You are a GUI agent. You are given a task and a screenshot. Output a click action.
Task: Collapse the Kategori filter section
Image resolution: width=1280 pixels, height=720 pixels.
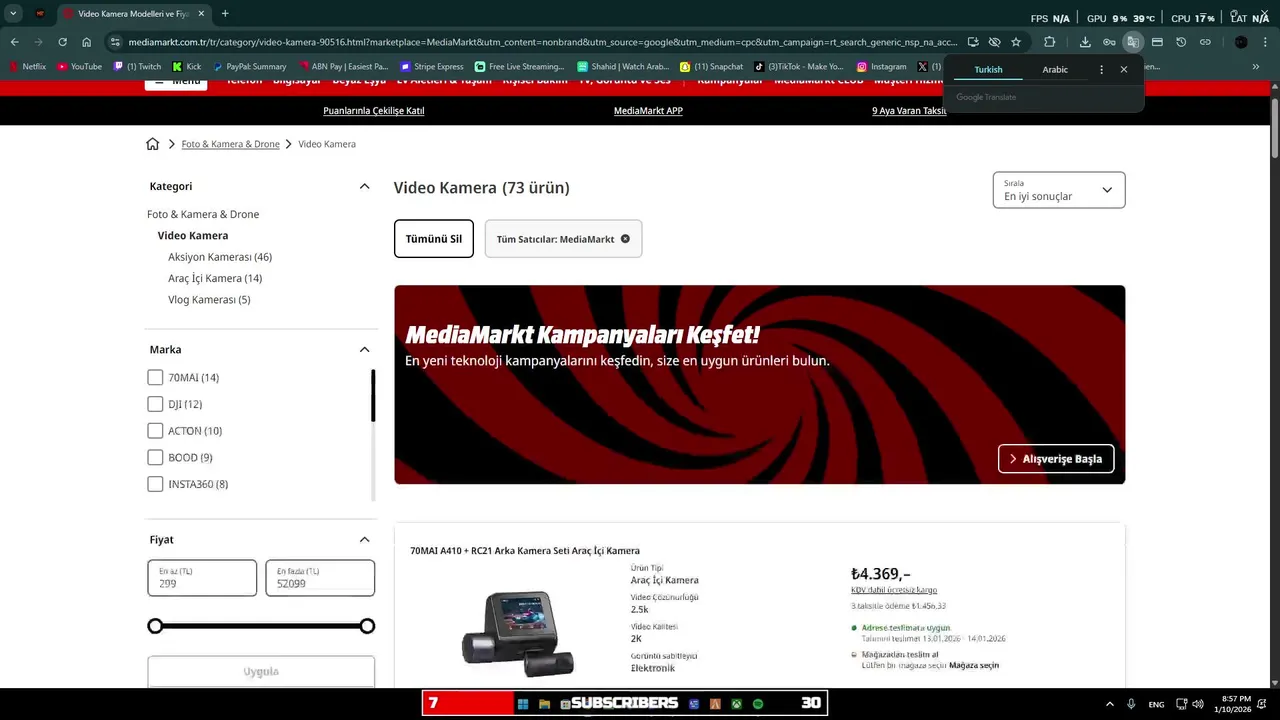pyautogui.click(x=364, y=186)
